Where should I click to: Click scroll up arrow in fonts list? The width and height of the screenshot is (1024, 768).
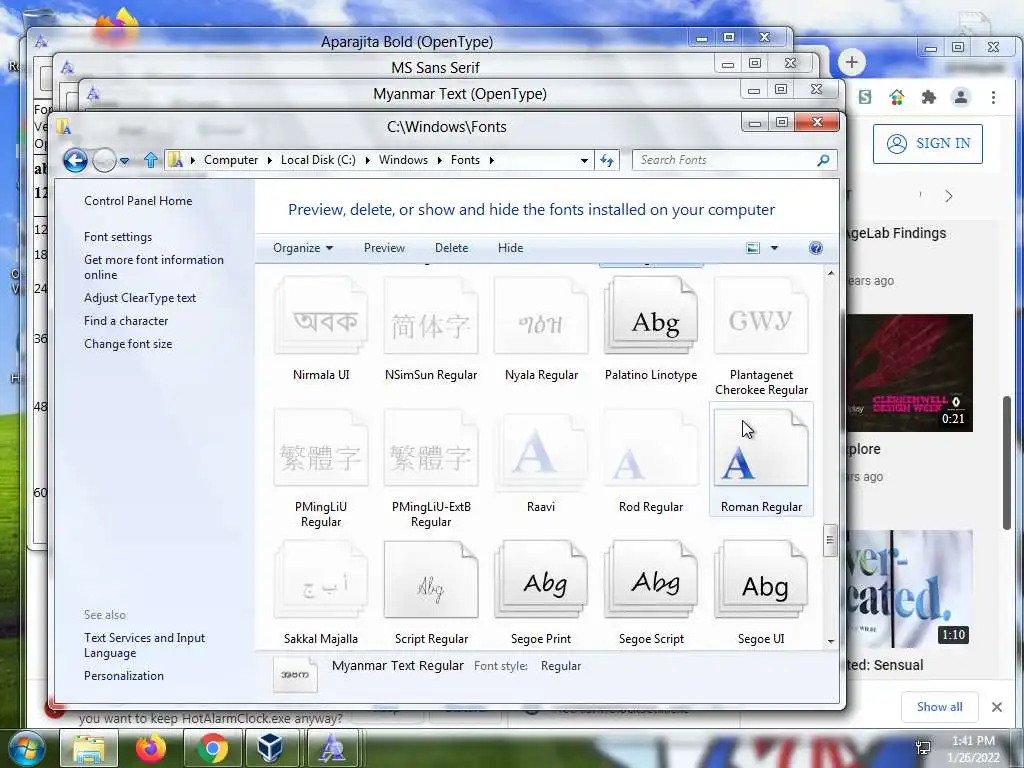click(x=831, y=273)
